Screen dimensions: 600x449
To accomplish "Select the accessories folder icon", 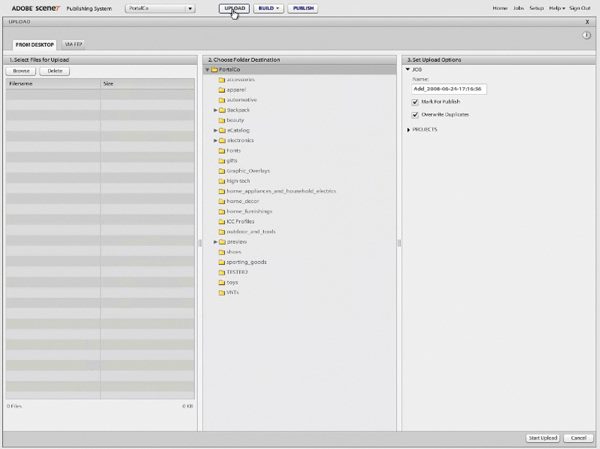I will pos(222,78).
